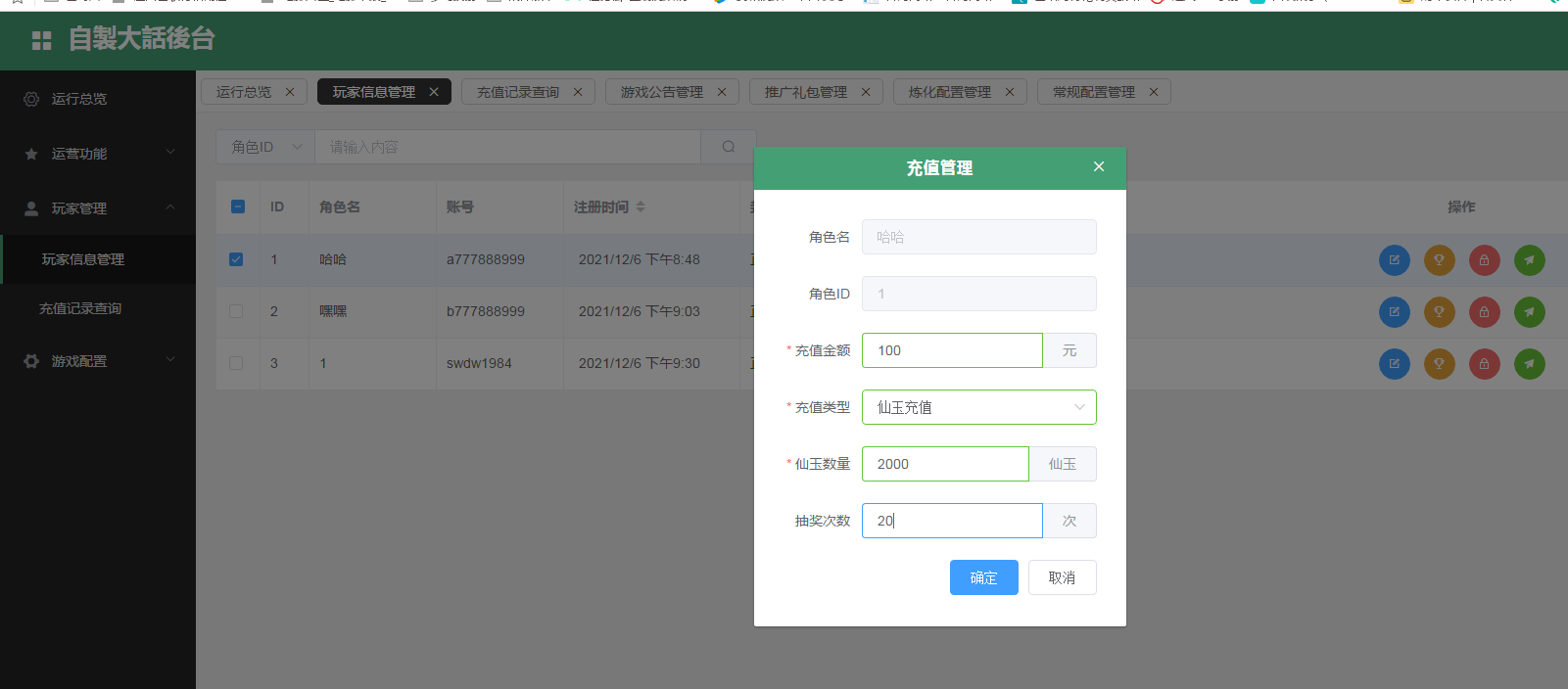Switch to the 游戏公告管理 tab
This screenshot has width=1568, height=689.
click(661, 92)
